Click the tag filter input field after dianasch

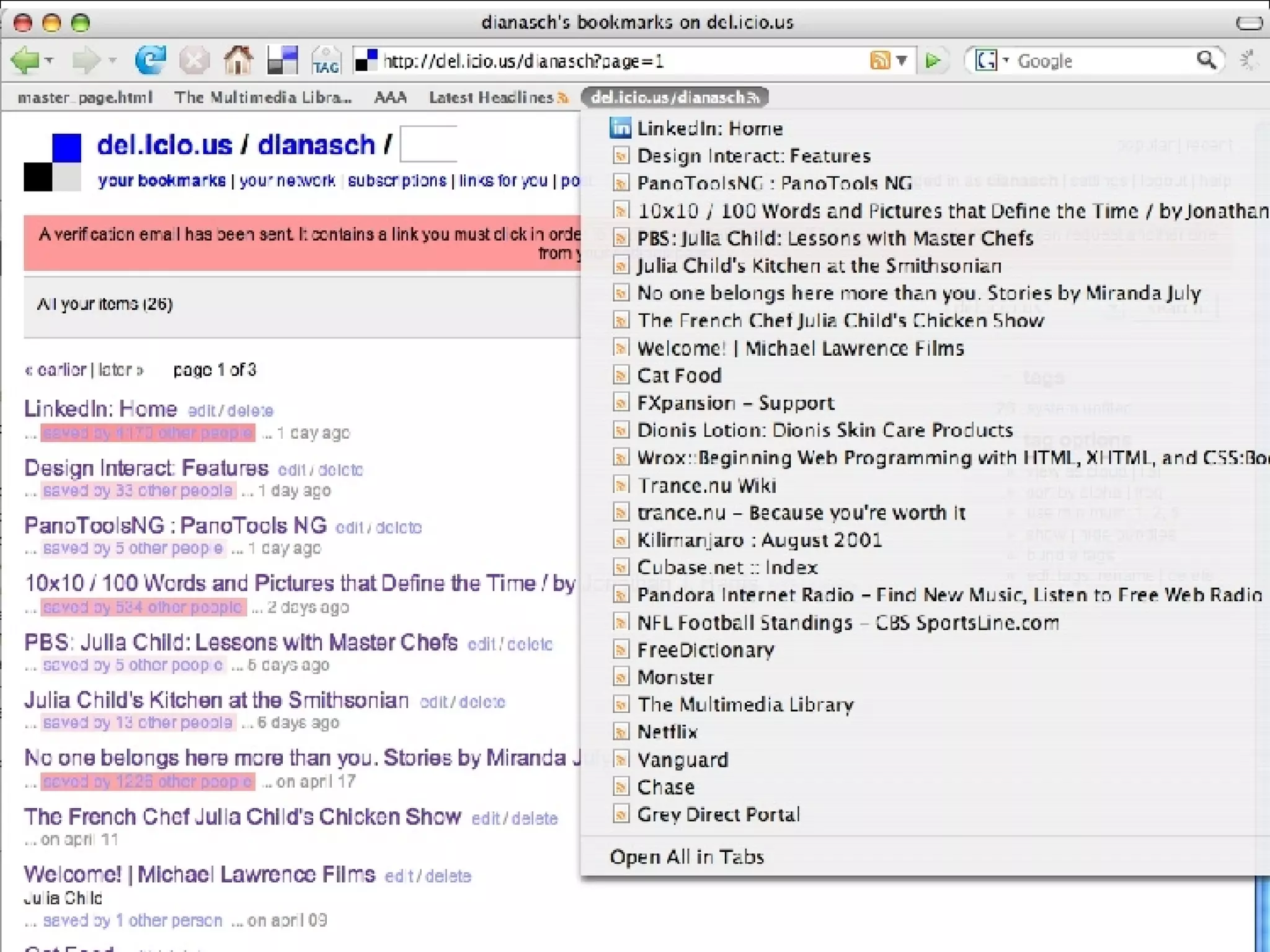click(x=429, y=144)
